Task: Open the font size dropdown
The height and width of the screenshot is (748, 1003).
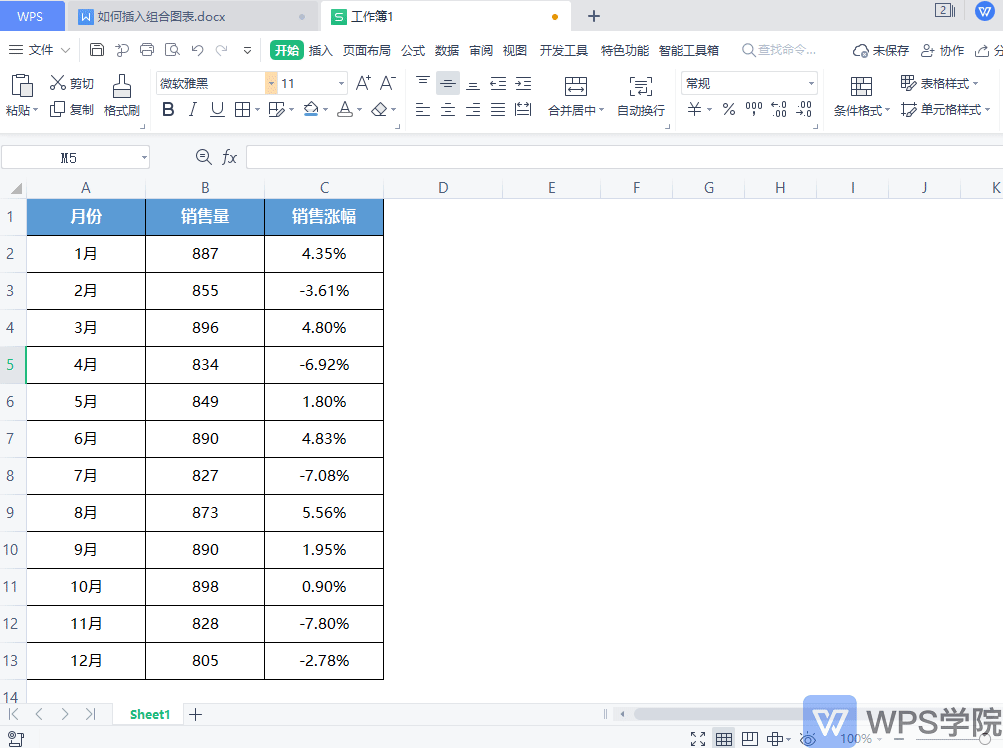Action: [341, 83]
